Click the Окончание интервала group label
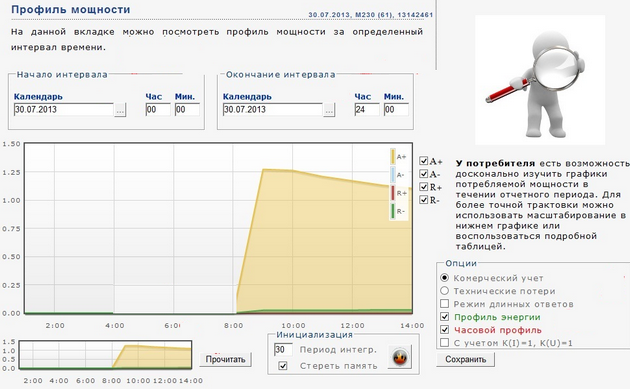Viewport: 630px width, 389px height. (x=280, y=75)
